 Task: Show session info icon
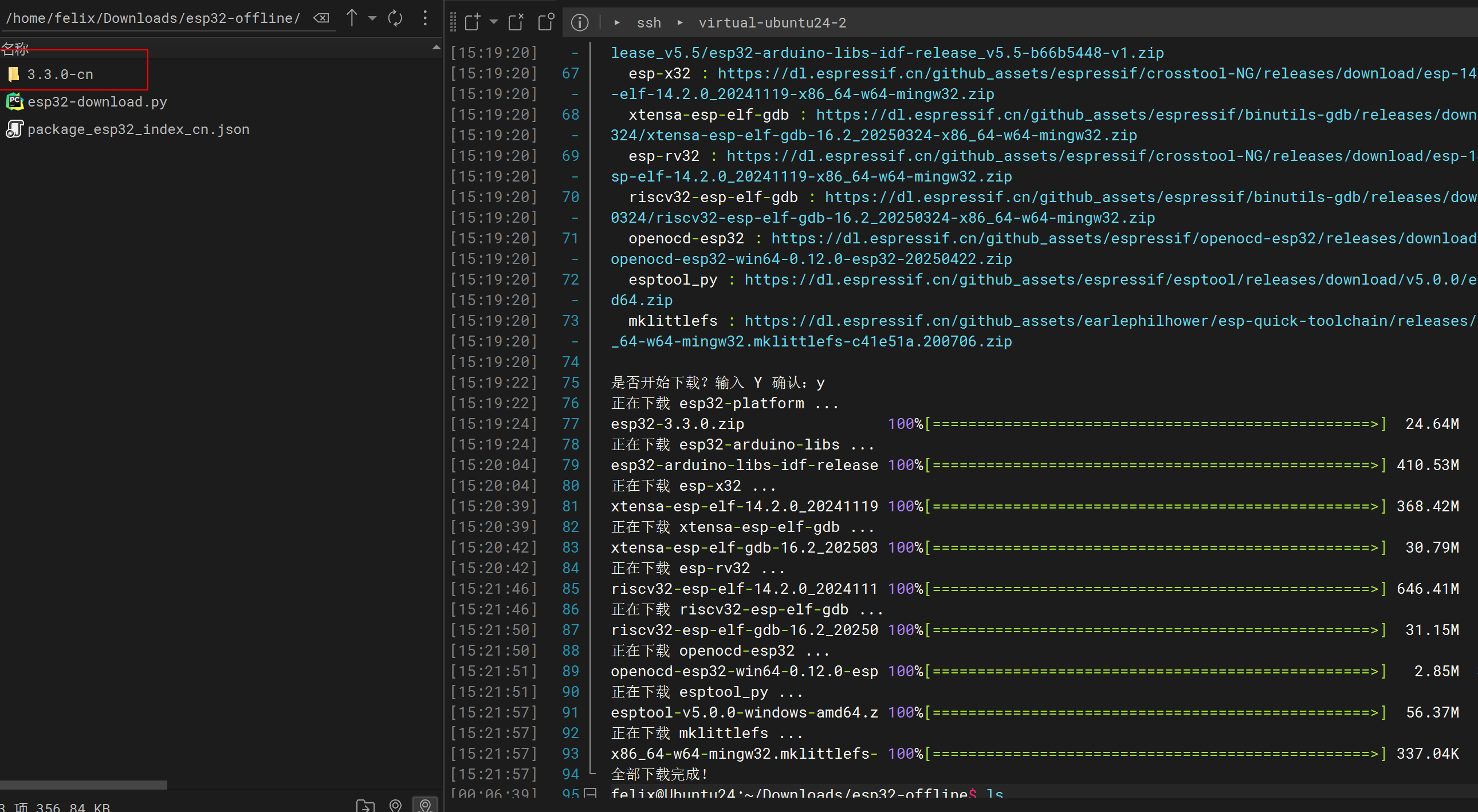(x=580, y=22)
